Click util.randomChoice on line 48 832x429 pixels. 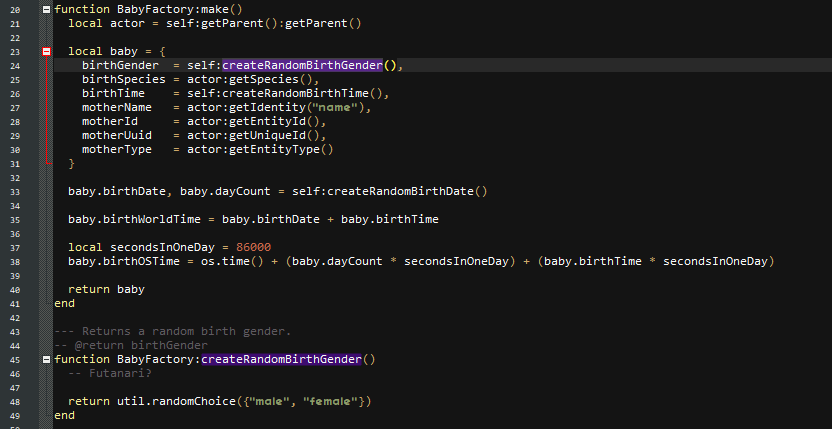176,401
